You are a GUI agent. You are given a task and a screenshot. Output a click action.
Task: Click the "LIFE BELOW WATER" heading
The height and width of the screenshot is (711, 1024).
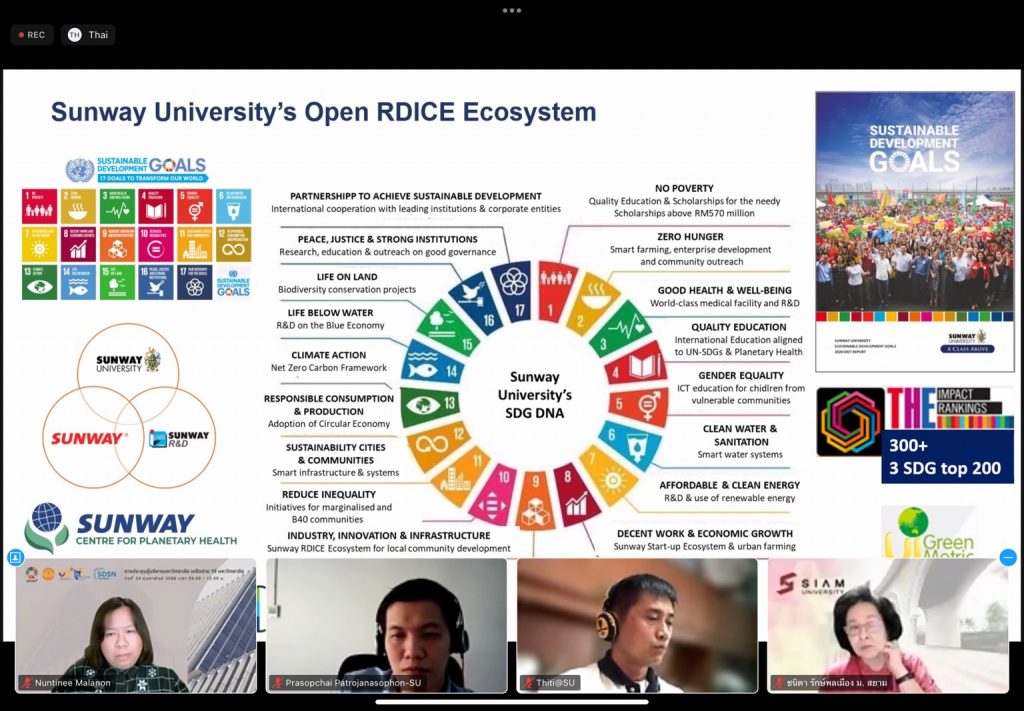tap(330, 313)
